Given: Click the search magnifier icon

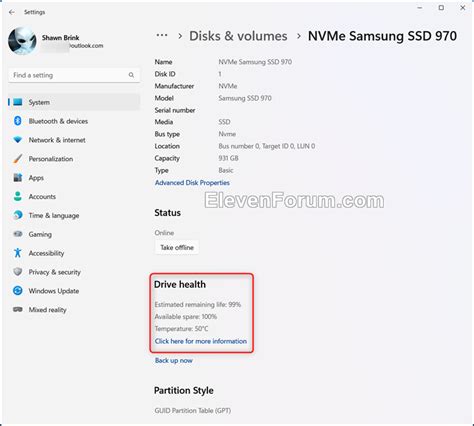Looking at the screenshot, I should tap(131, 75).
